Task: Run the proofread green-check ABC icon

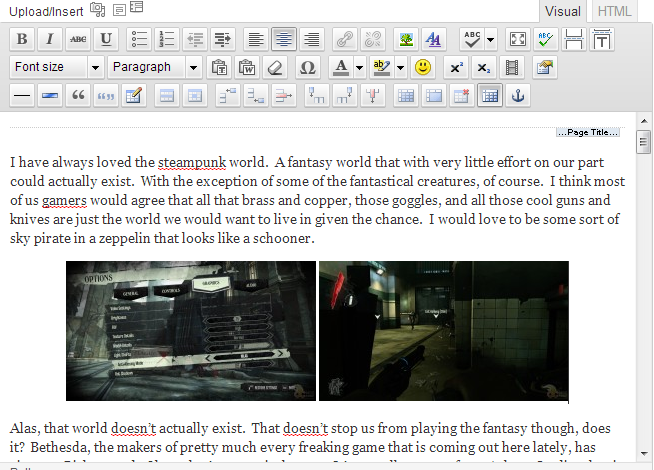Action: (x=546, y=39)
